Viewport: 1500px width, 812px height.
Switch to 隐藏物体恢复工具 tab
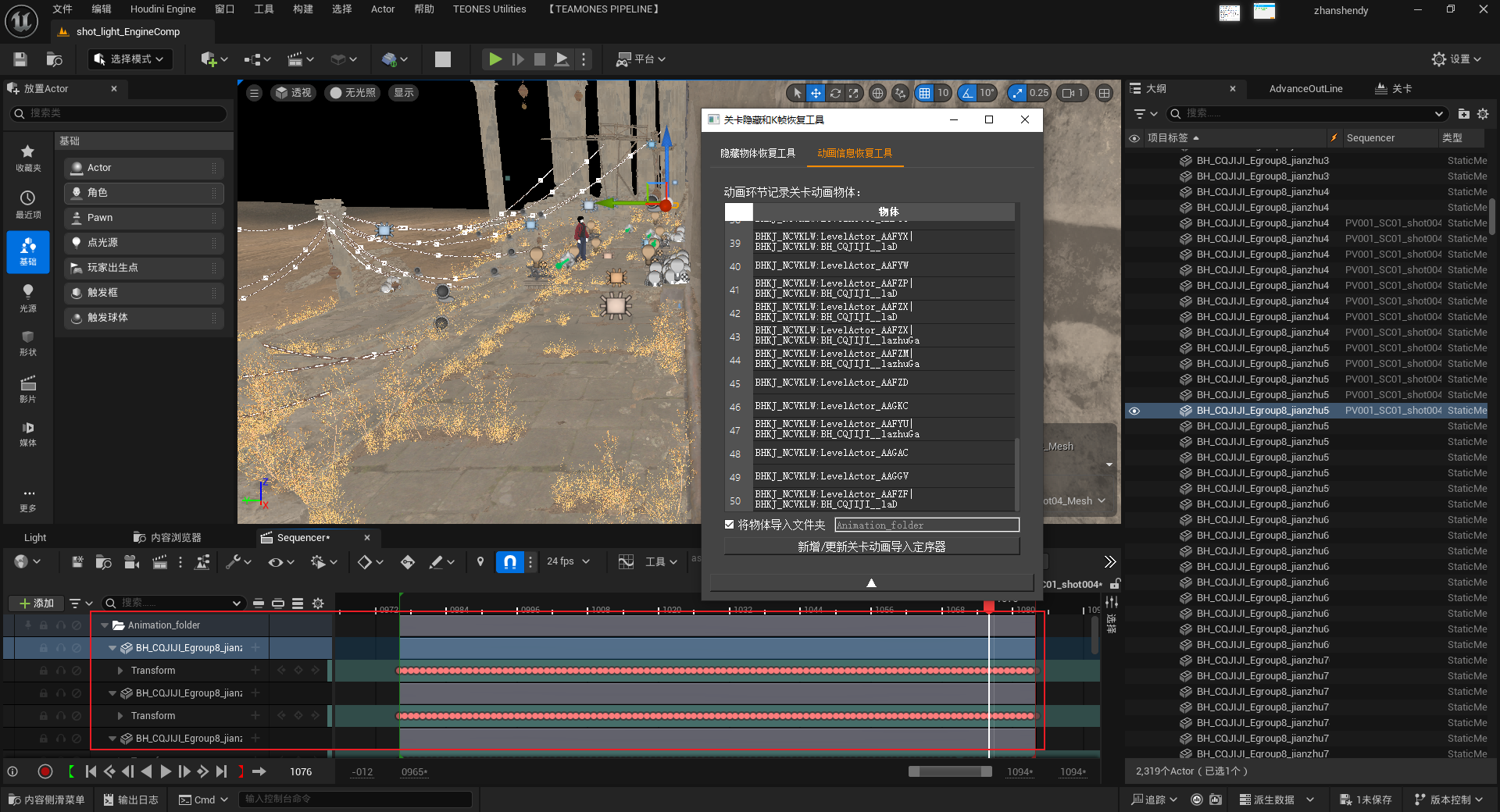pyautogui.click(x=757, y=153)
